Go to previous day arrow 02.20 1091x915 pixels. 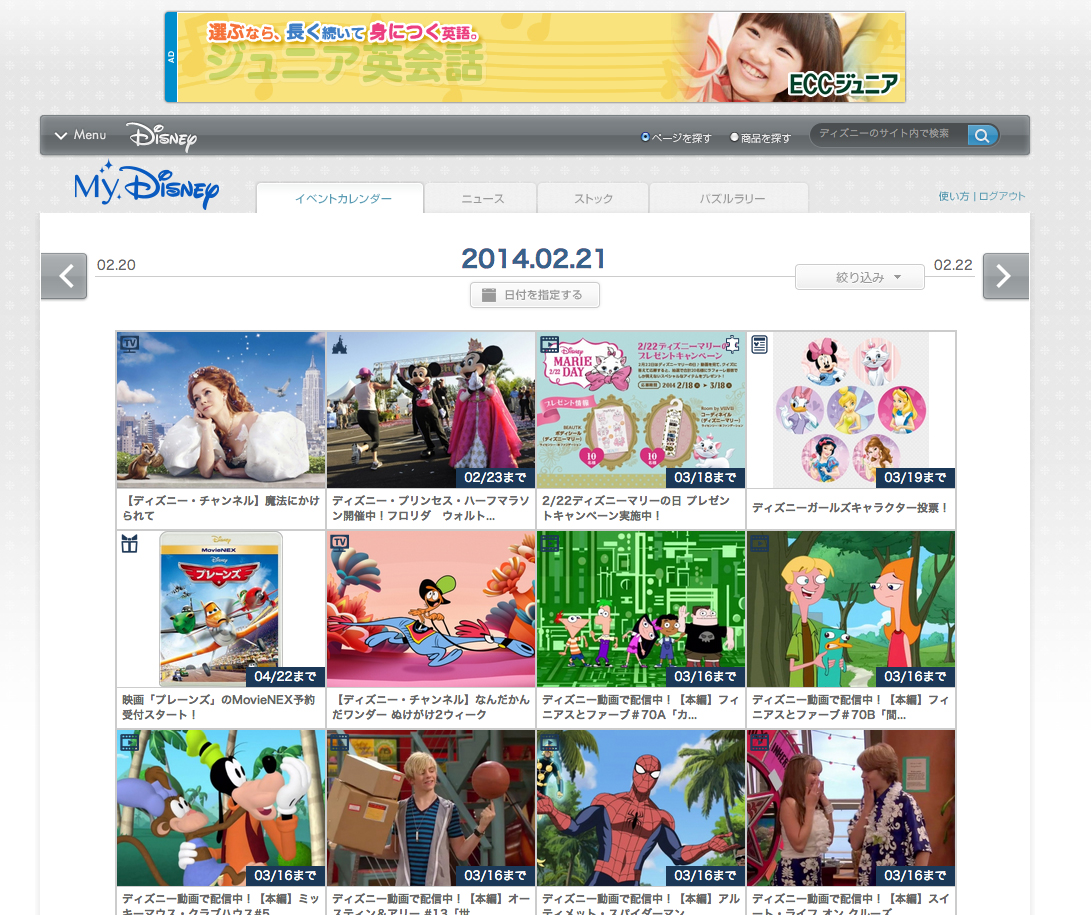point(64,276)
